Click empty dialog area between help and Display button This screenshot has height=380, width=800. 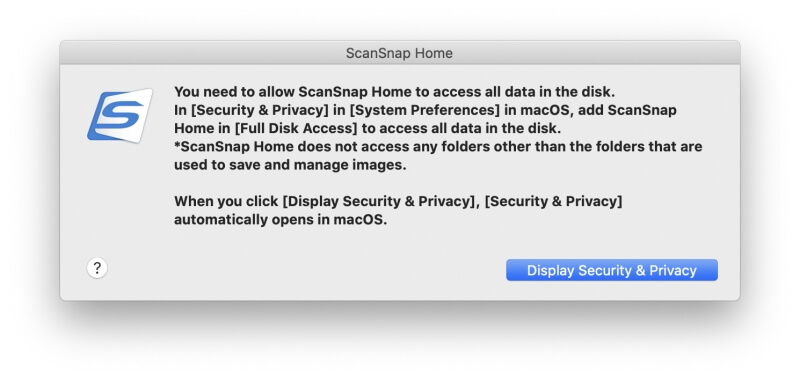click(306, 269)
